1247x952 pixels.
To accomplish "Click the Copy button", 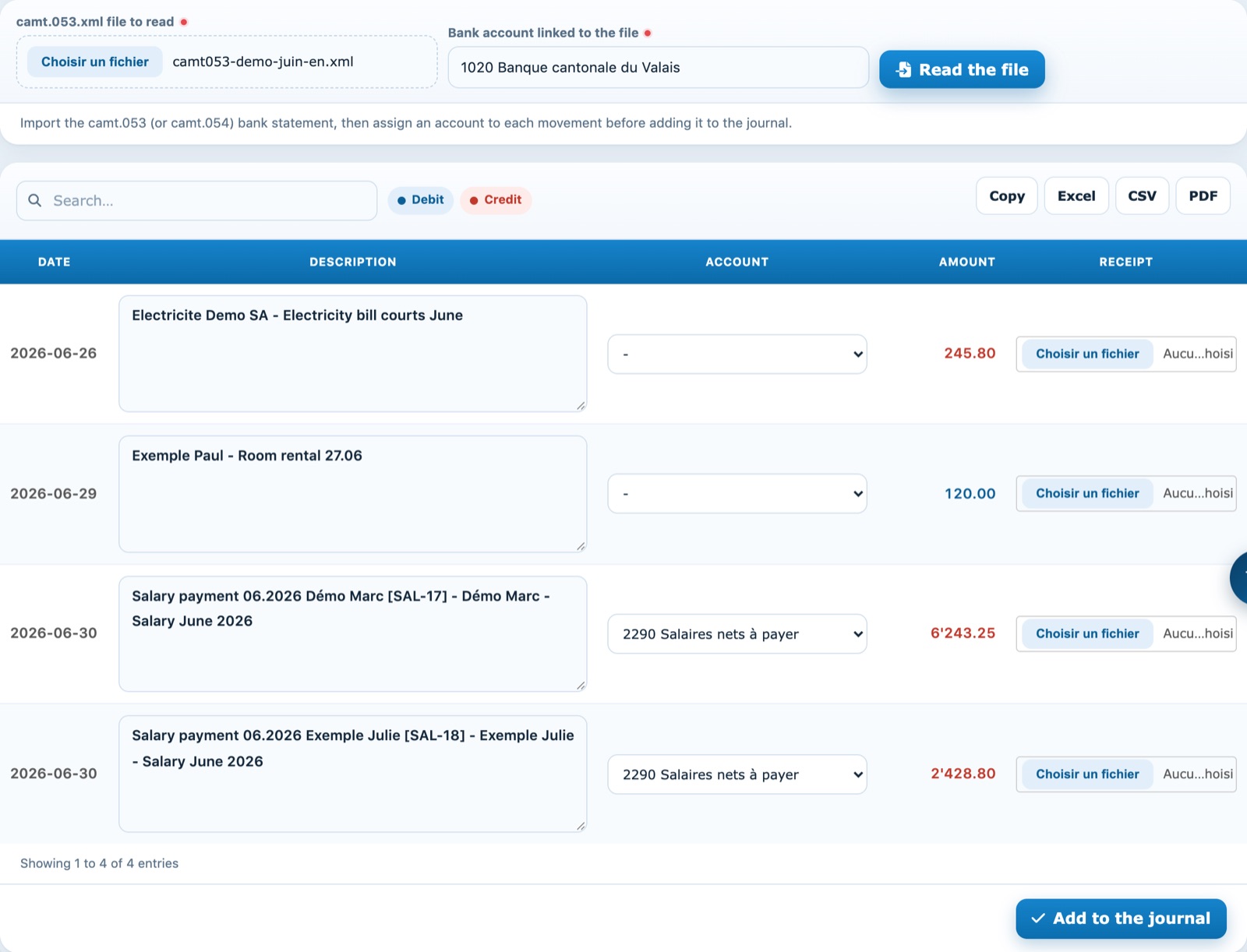I will coord(1007,196).
